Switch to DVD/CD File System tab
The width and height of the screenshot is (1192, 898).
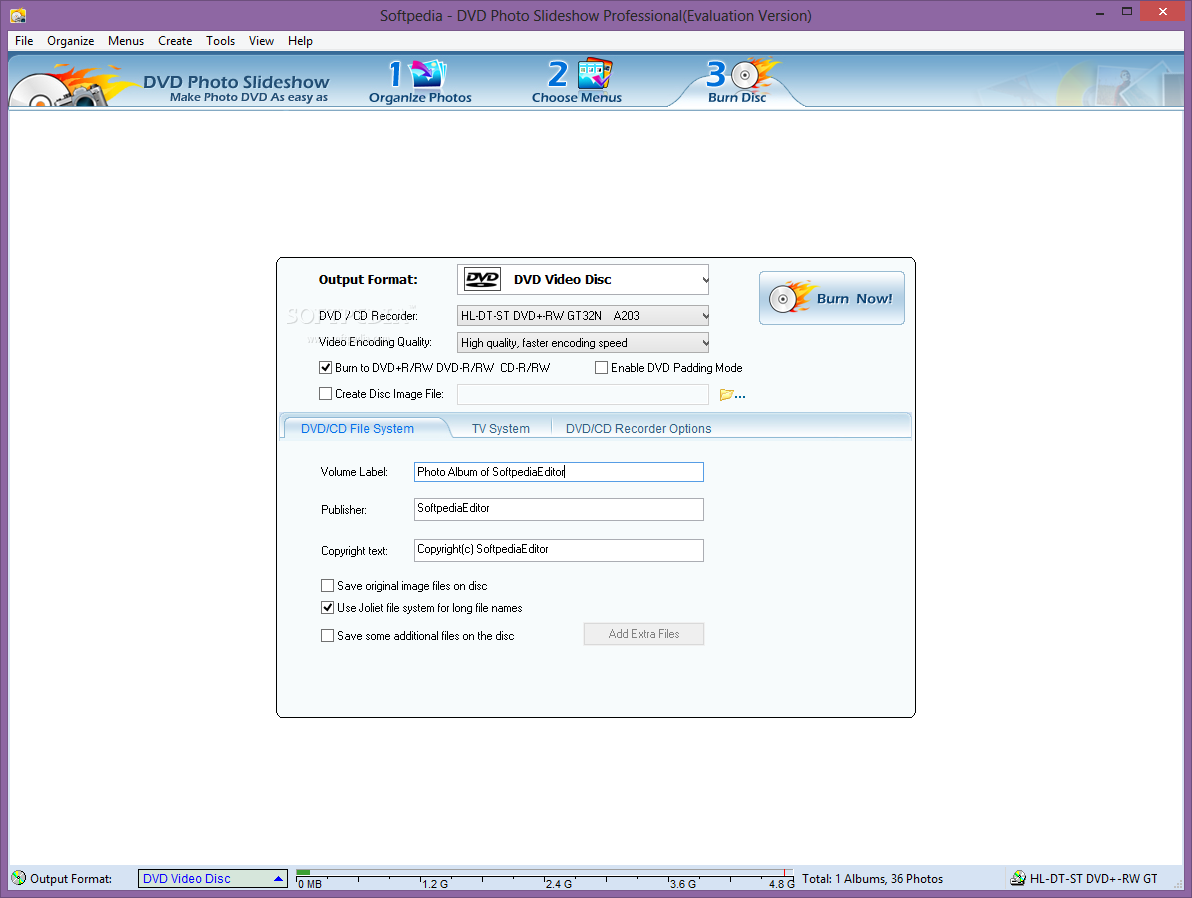[x=357, y=429]
